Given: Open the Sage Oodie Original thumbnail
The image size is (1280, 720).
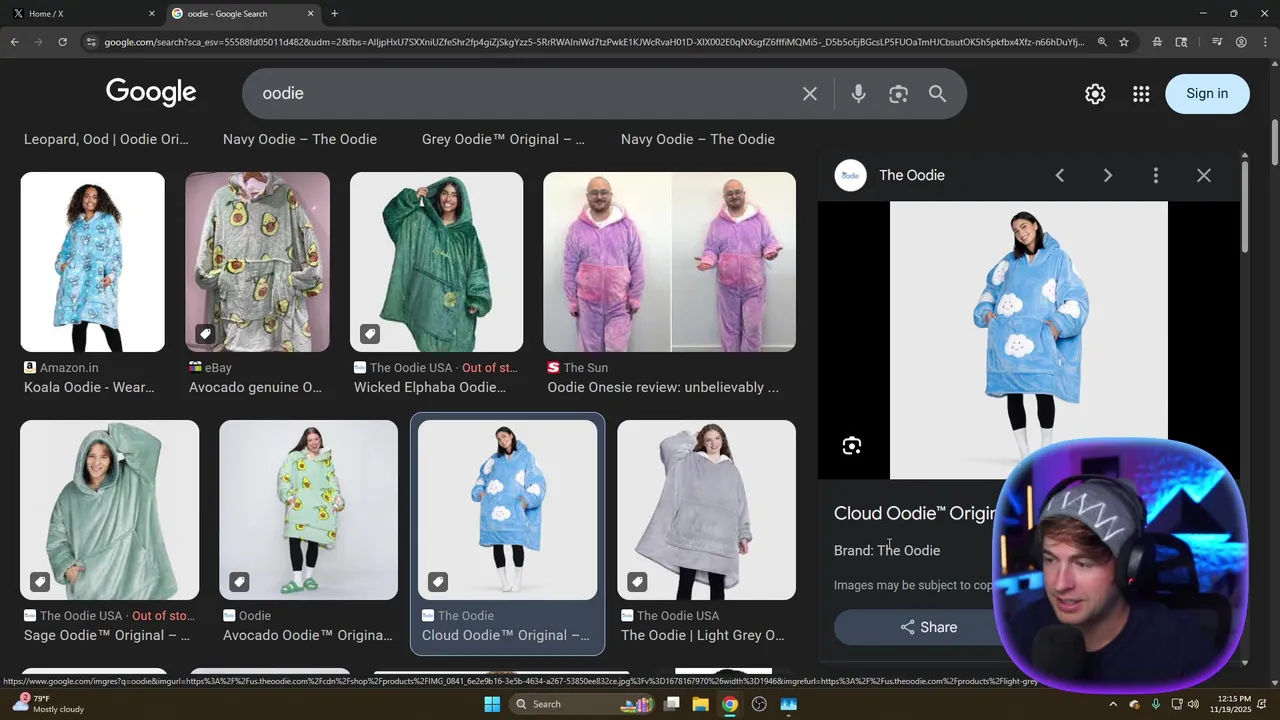Looking at the screenshot, I should click(x=110, y=510).
